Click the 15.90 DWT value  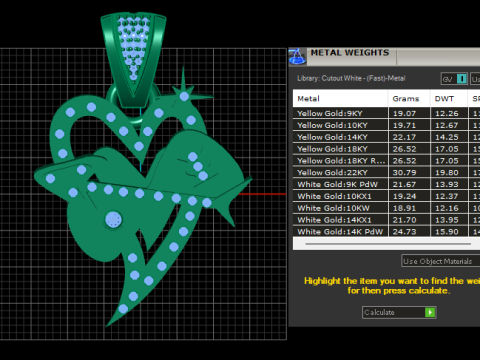(447, 232)
